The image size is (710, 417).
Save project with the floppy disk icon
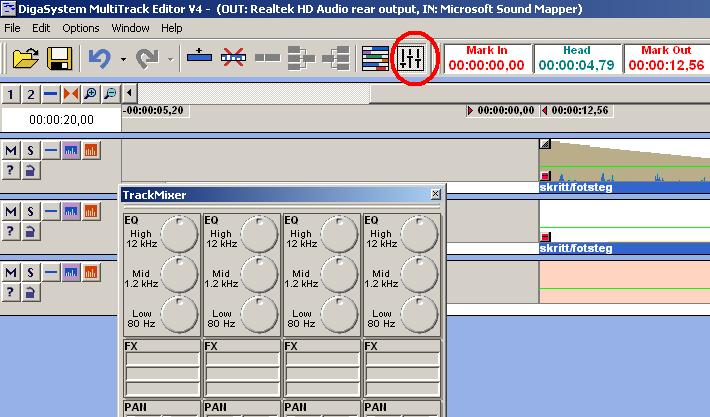pos(60,58)
